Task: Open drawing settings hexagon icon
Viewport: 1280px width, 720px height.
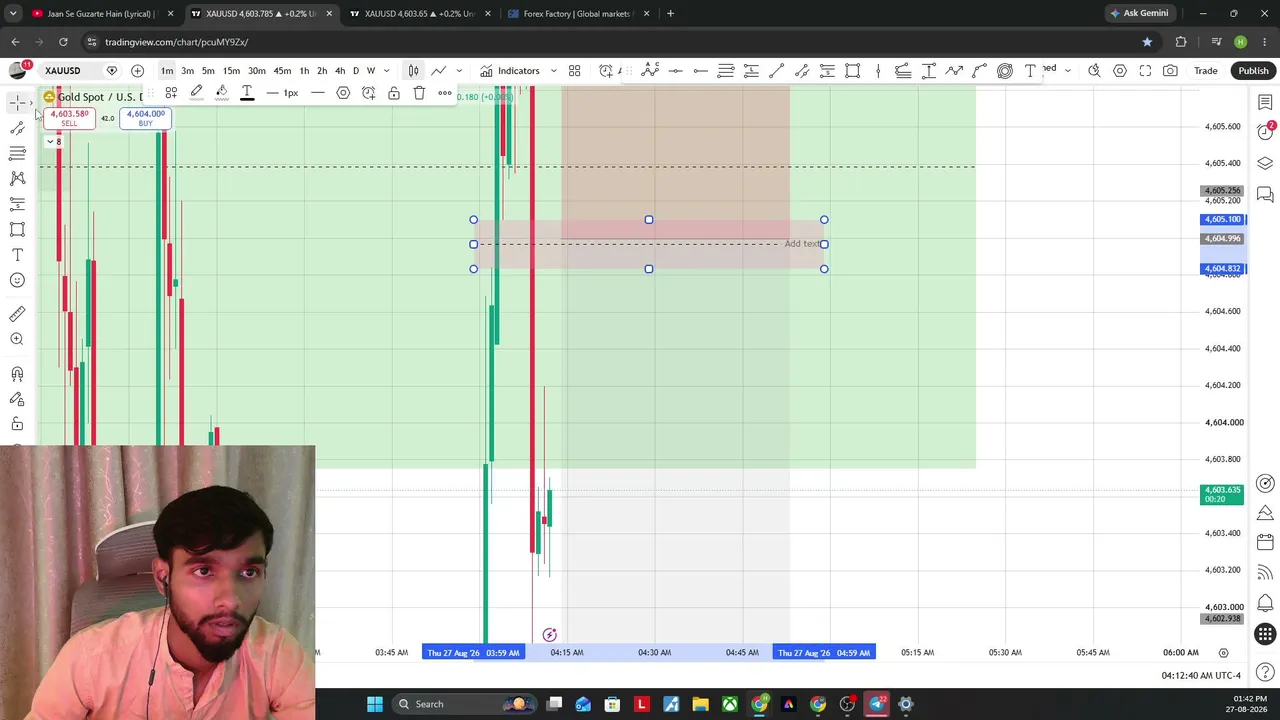Action: pyautogui.click(x=343, y=93)
